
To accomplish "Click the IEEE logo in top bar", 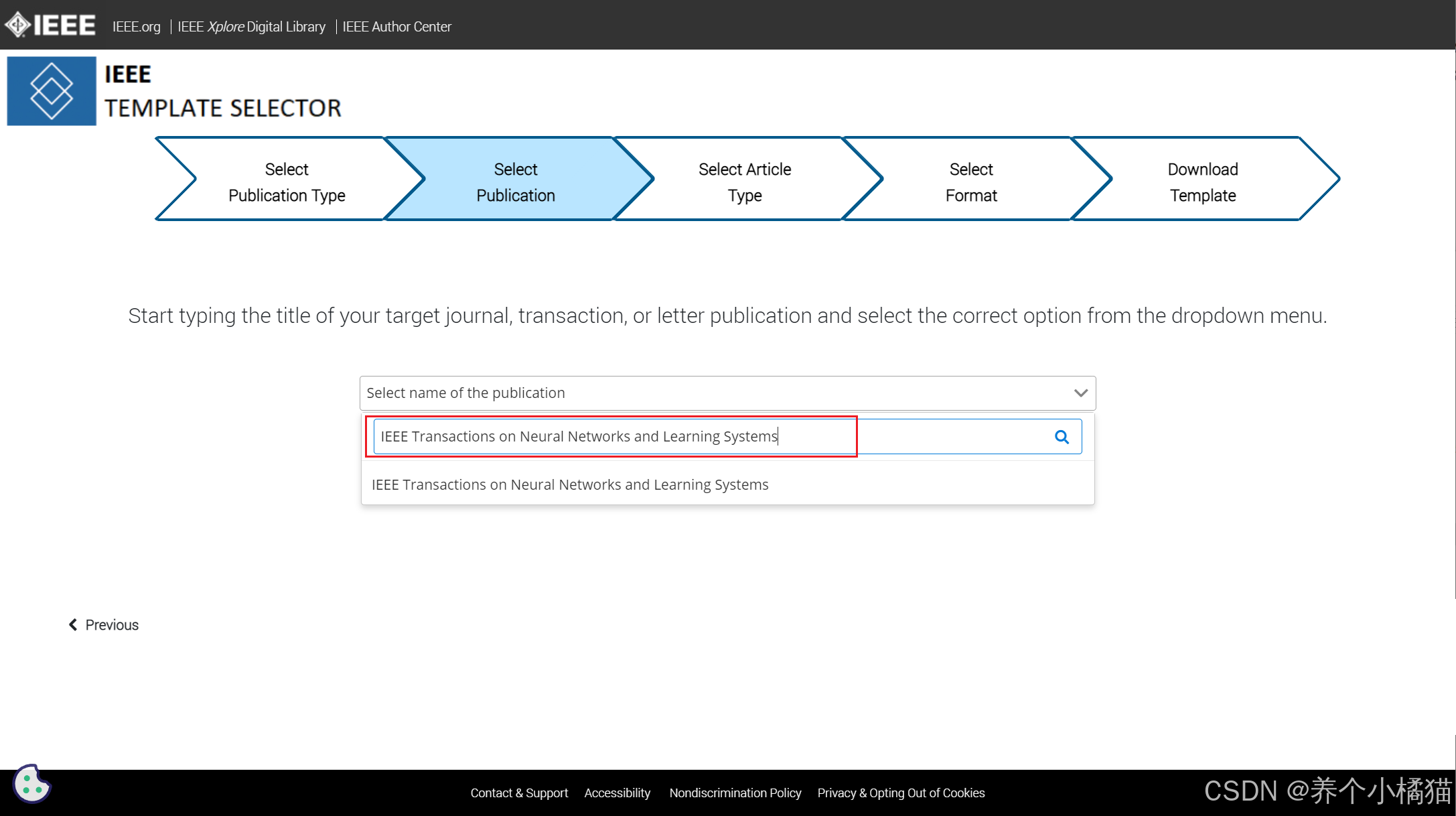I will (50, 25).
